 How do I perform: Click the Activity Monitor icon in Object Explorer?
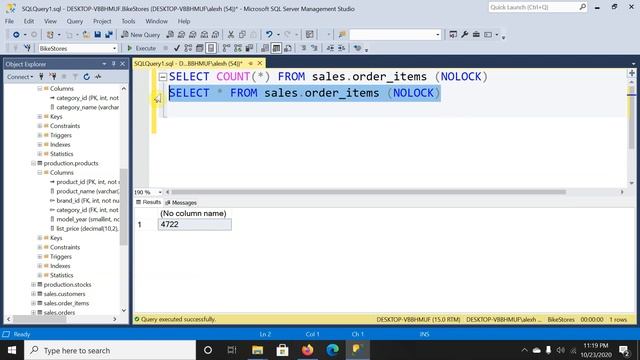point(98,77)
